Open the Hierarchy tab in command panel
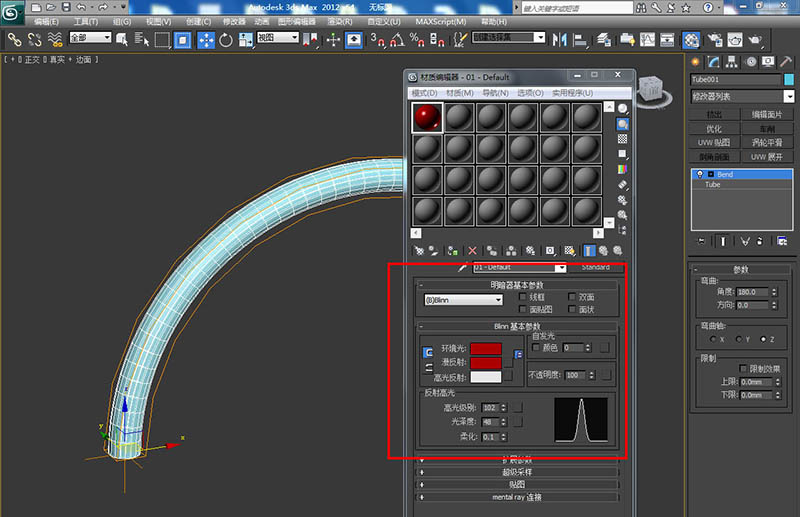800x517 pixels. (732, 62)
